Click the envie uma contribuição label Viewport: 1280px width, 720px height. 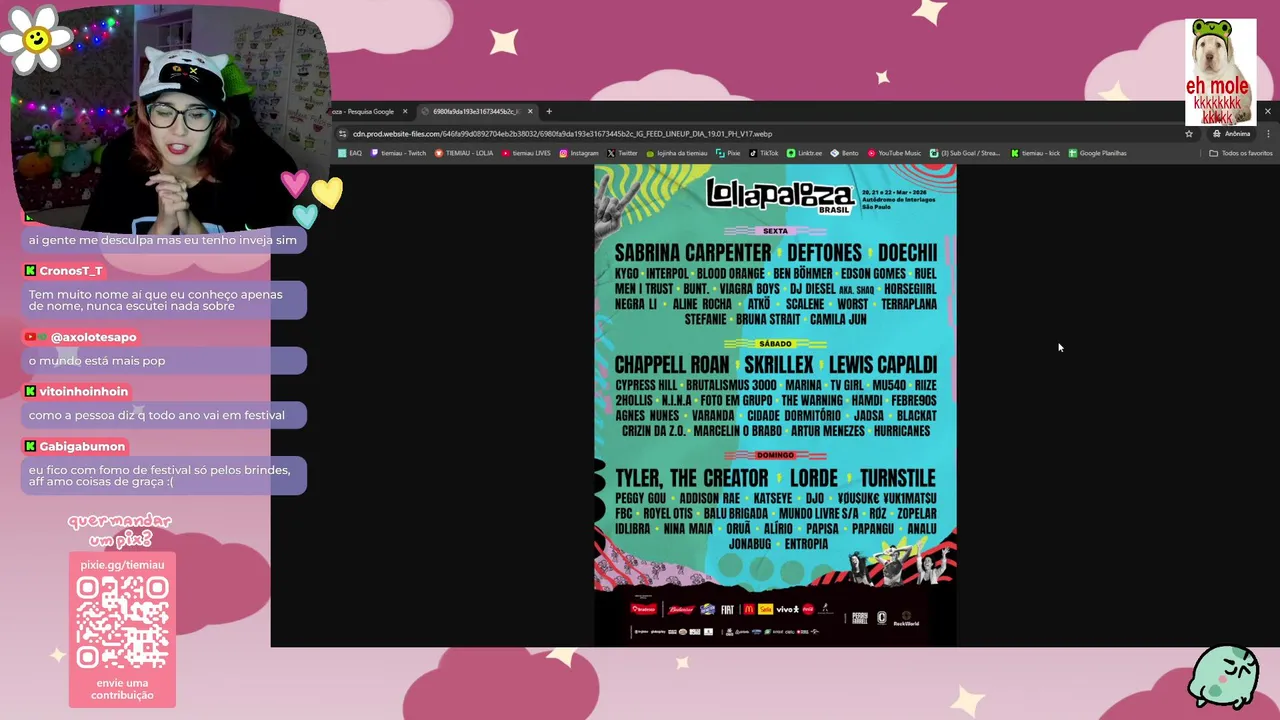122,689
